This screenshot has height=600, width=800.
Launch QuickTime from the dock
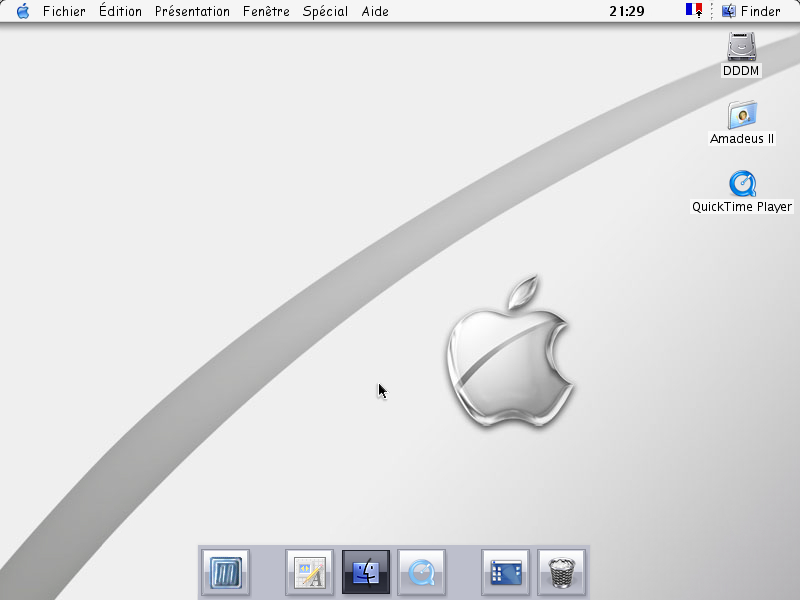(421, 572)
